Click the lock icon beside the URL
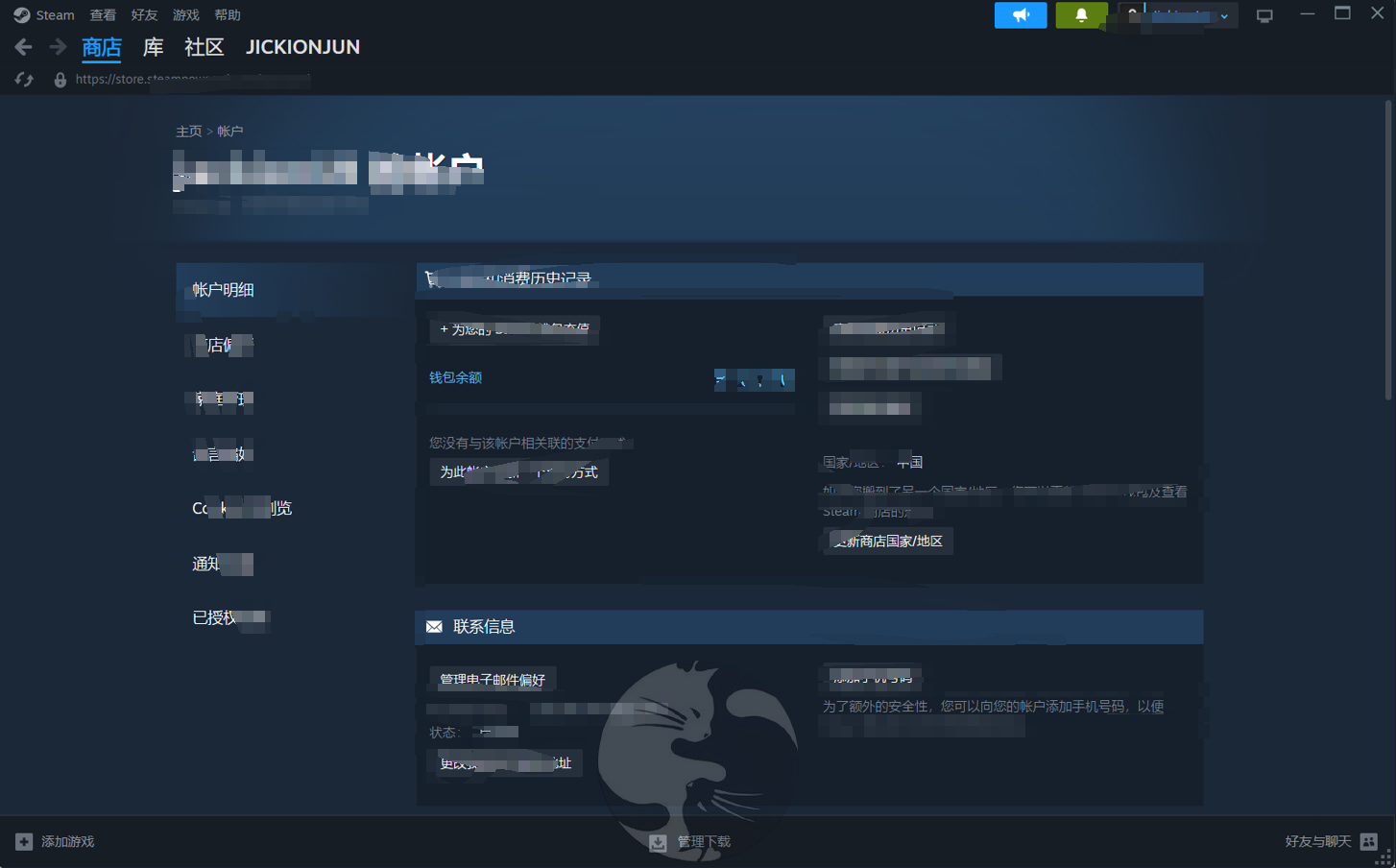This screenshot has width=1396, height=868. [60, 80]
